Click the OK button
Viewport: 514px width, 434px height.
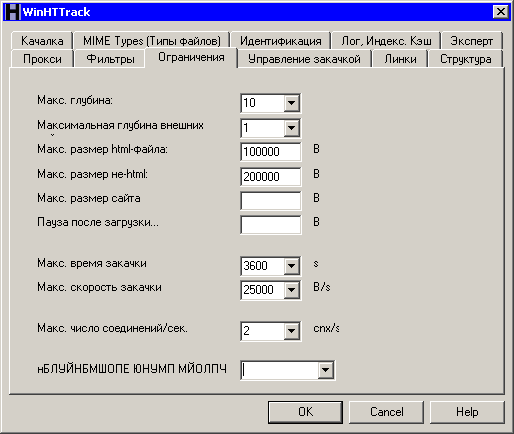[305, 412]
